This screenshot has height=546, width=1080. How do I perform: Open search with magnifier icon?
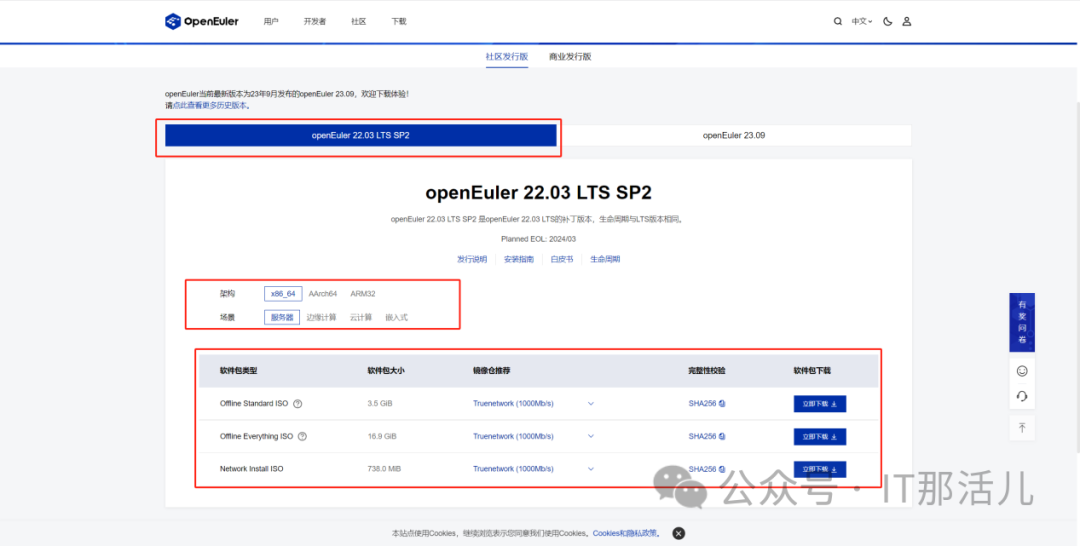pyautogui.click(x=838, y=21)
